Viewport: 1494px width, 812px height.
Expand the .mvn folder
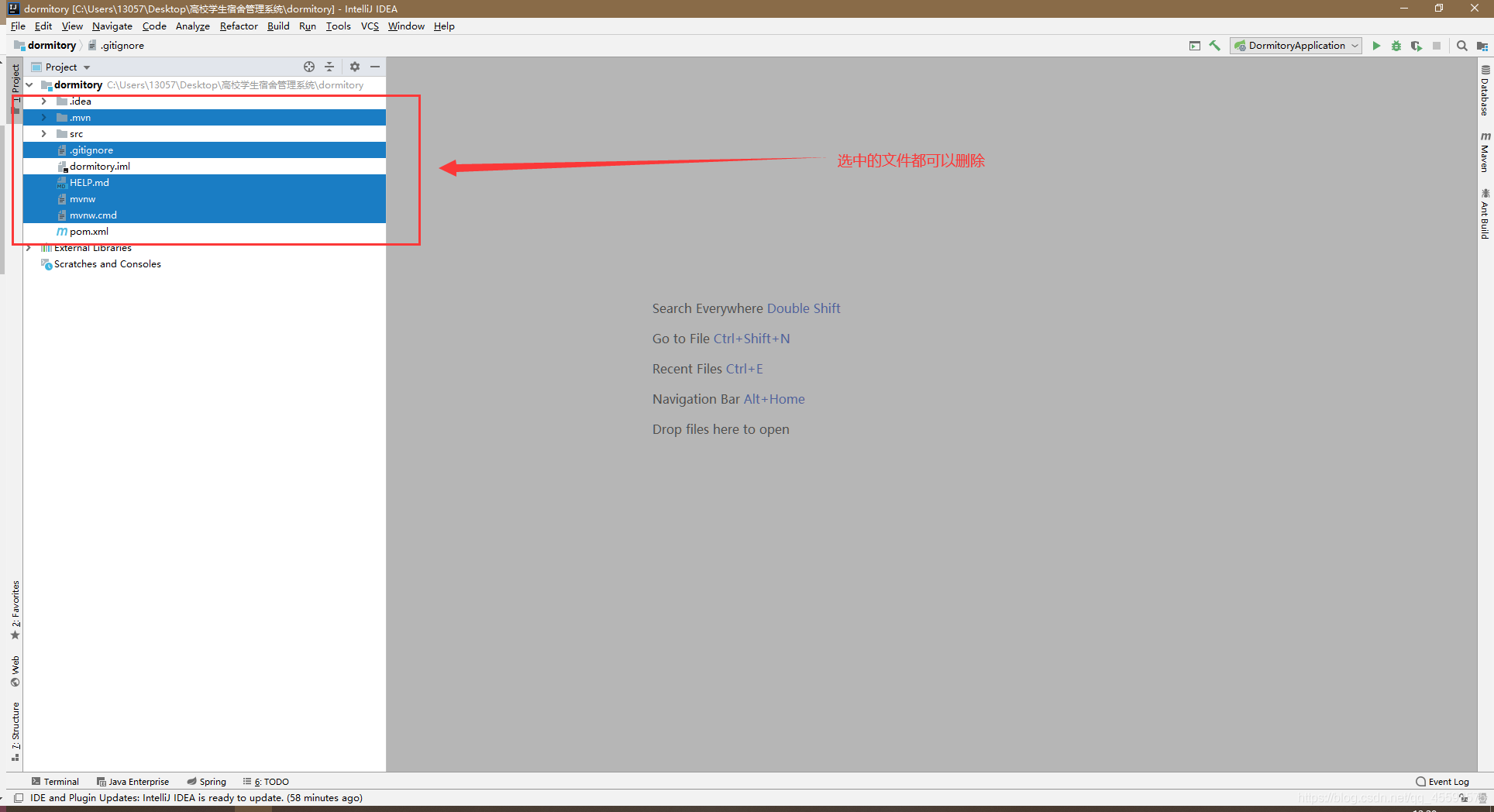tap(44, 118)
